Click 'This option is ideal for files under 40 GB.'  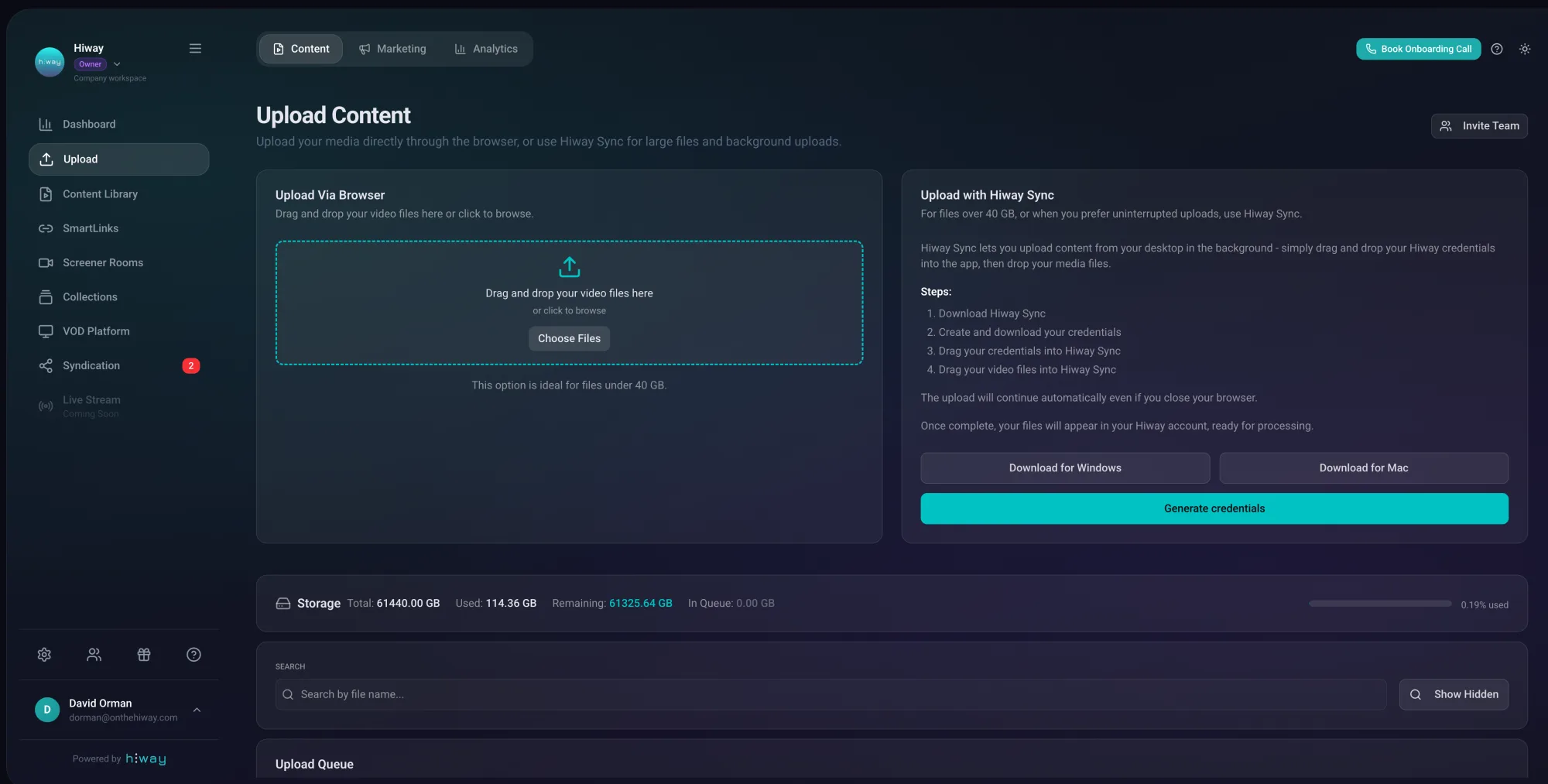pyautogui.click(x=570, y=385)
